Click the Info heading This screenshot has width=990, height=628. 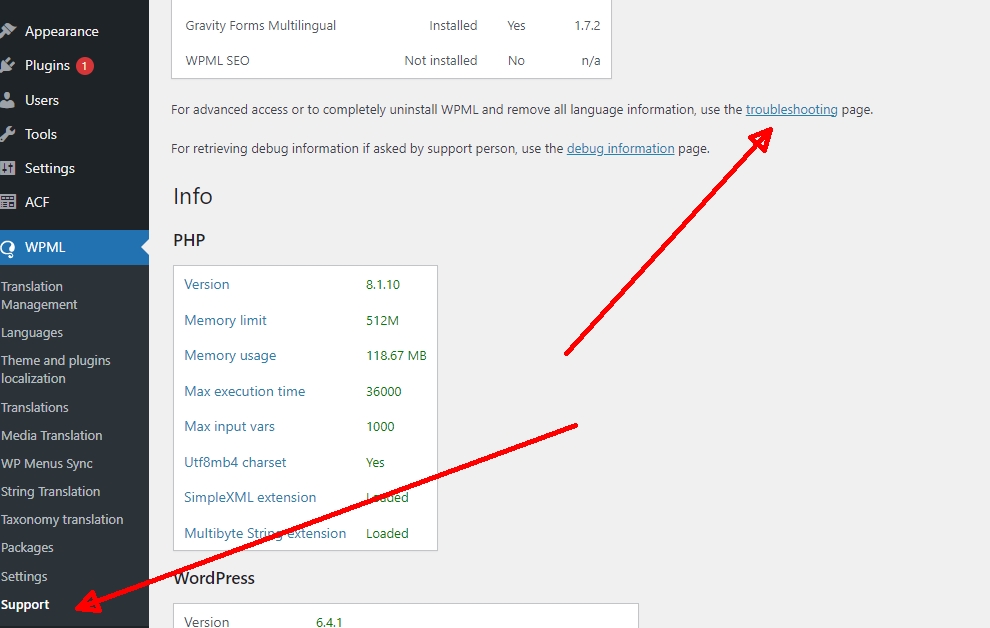pos(193,196)
